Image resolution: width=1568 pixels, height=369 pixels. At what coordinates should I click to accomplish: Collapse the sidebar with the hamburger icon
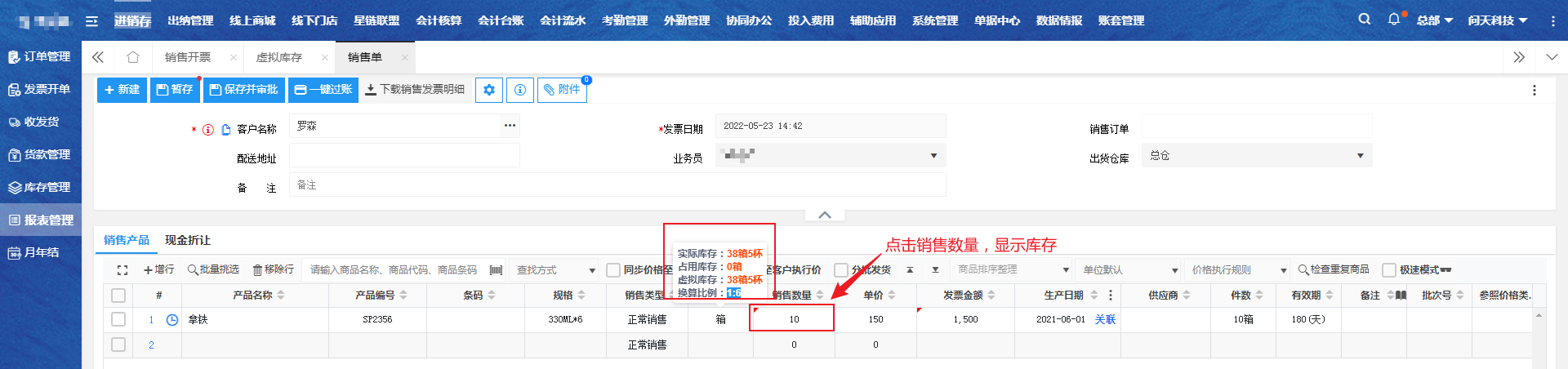tap(91, 21)
